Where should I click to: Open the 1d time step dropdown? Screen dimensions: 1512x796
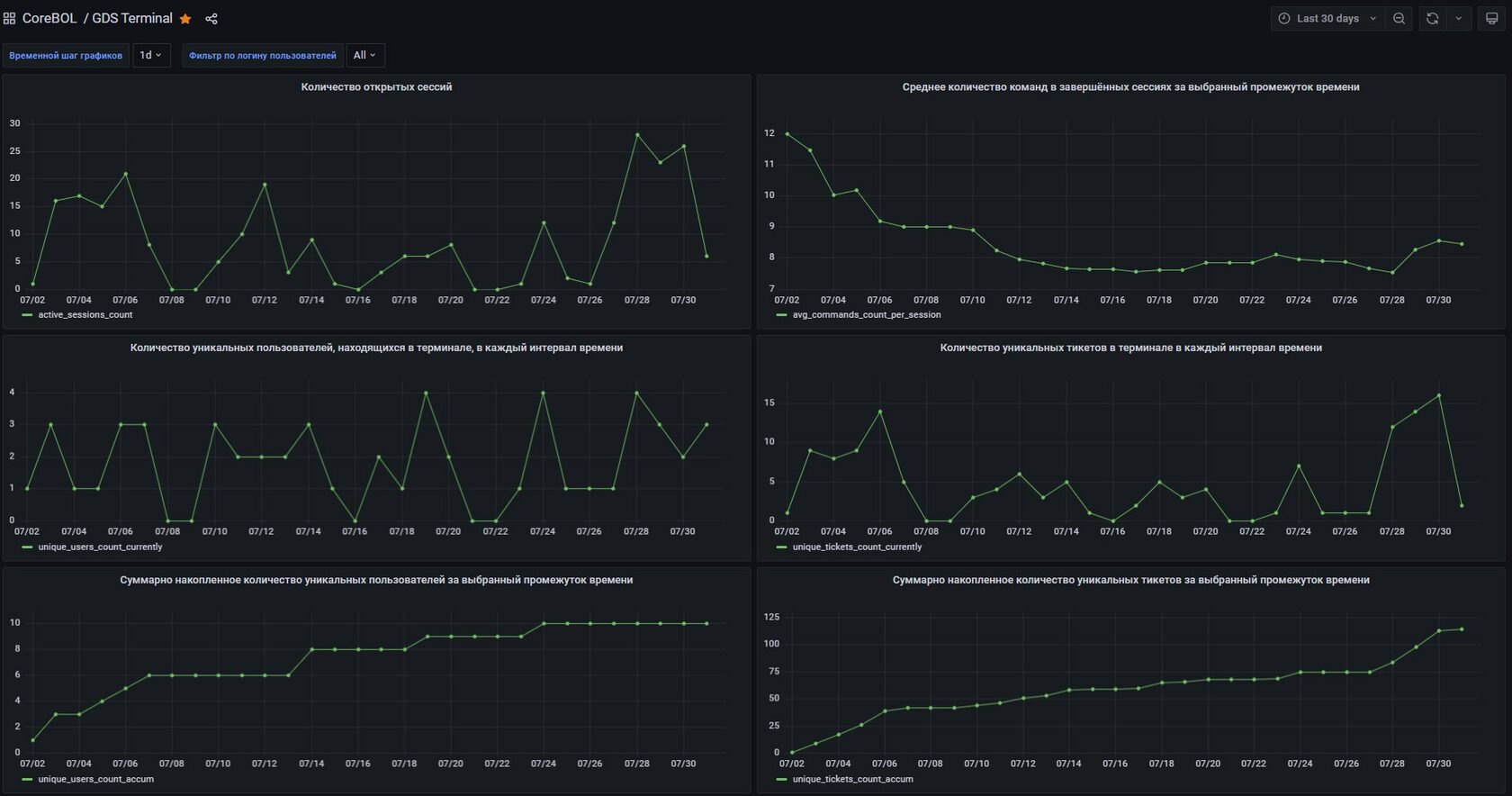[151, 55]
